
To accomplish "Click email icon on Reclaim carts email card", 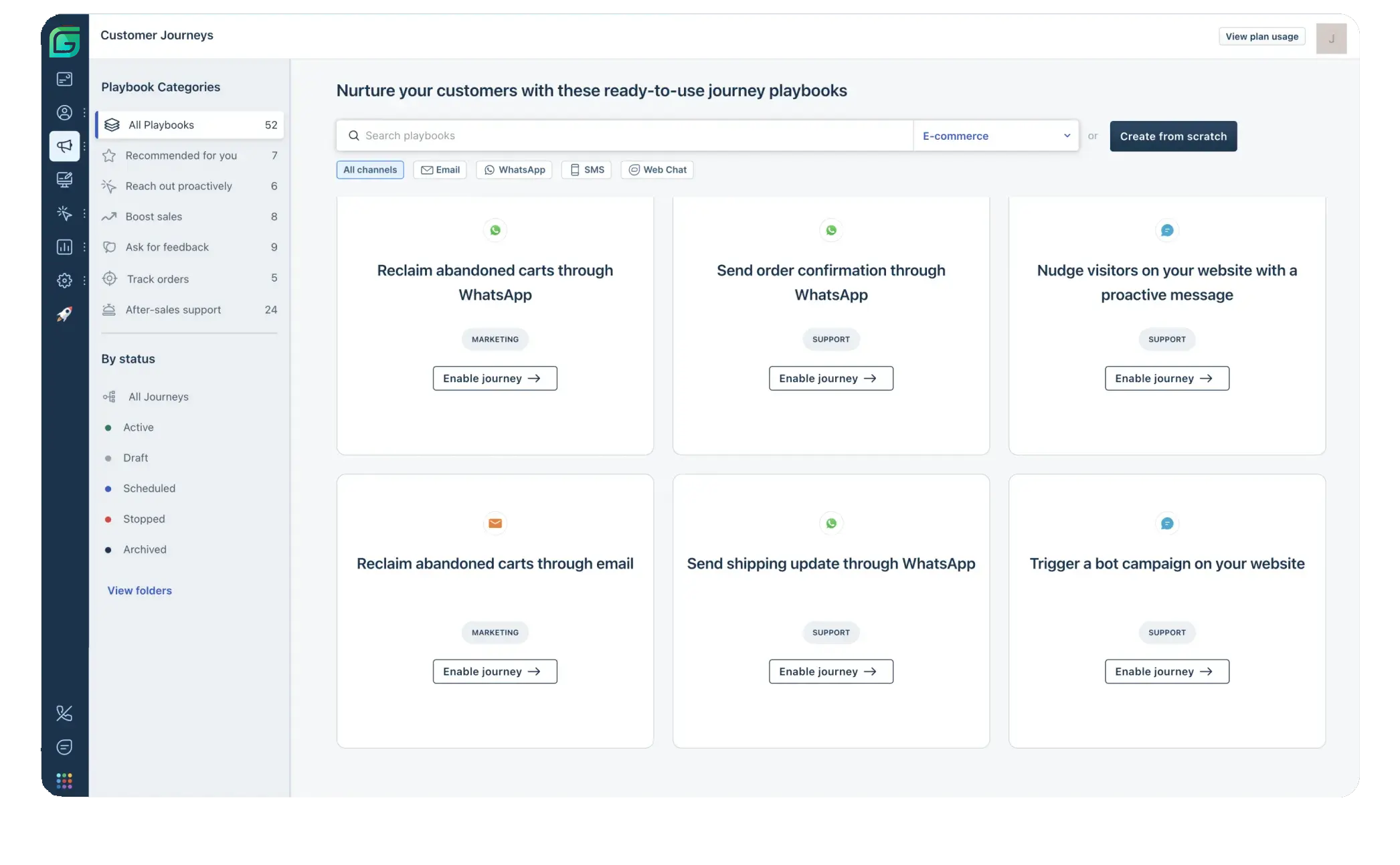I will [x=495, y=523].
